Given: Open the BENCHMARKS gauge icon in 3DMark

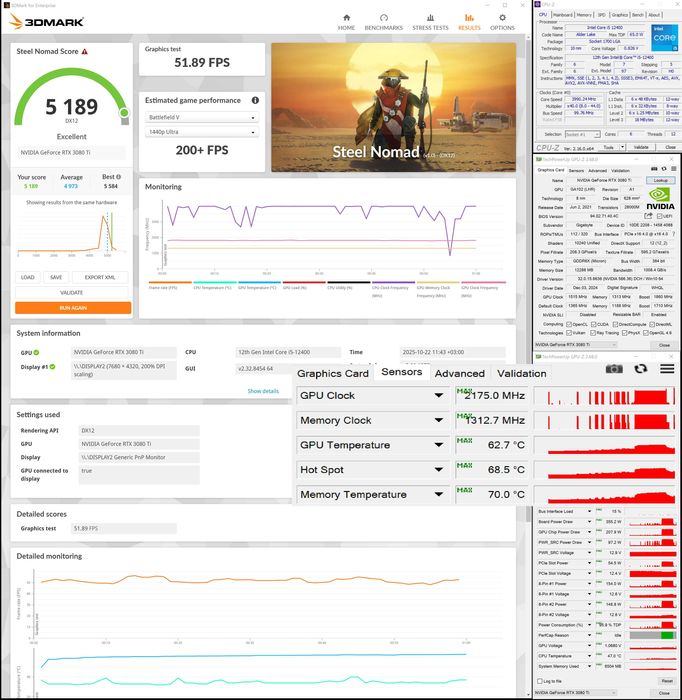Looking at the screenshot, I should 383,18.
